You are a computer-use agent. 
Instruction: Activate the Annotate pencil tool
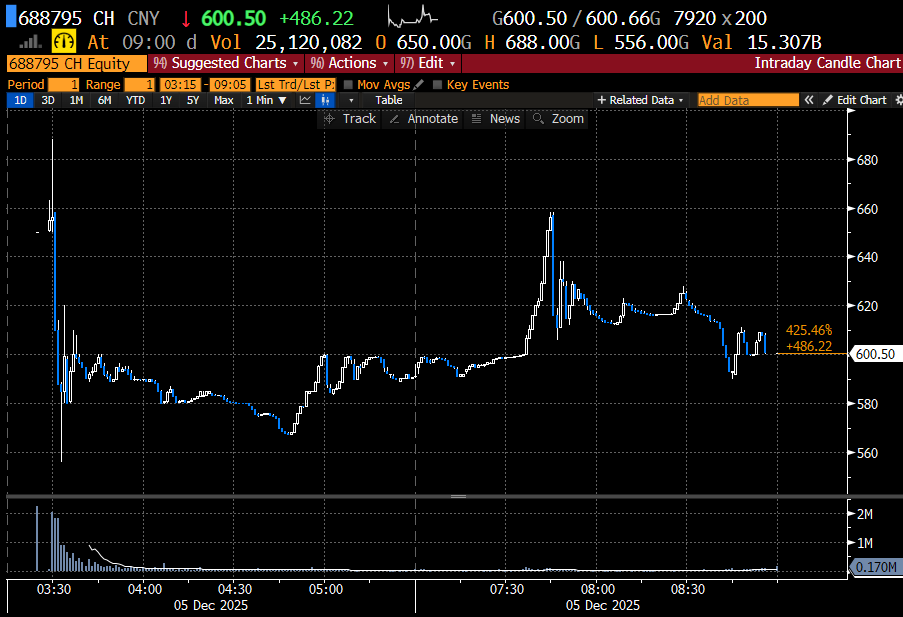[x=423, y=119]
